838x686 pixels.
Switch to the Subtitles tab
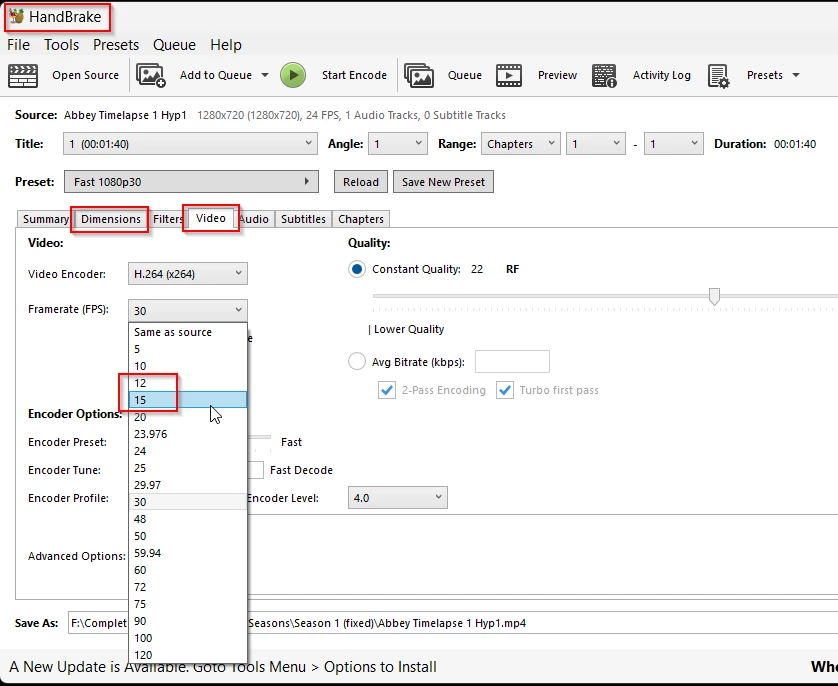click(303, 219)
